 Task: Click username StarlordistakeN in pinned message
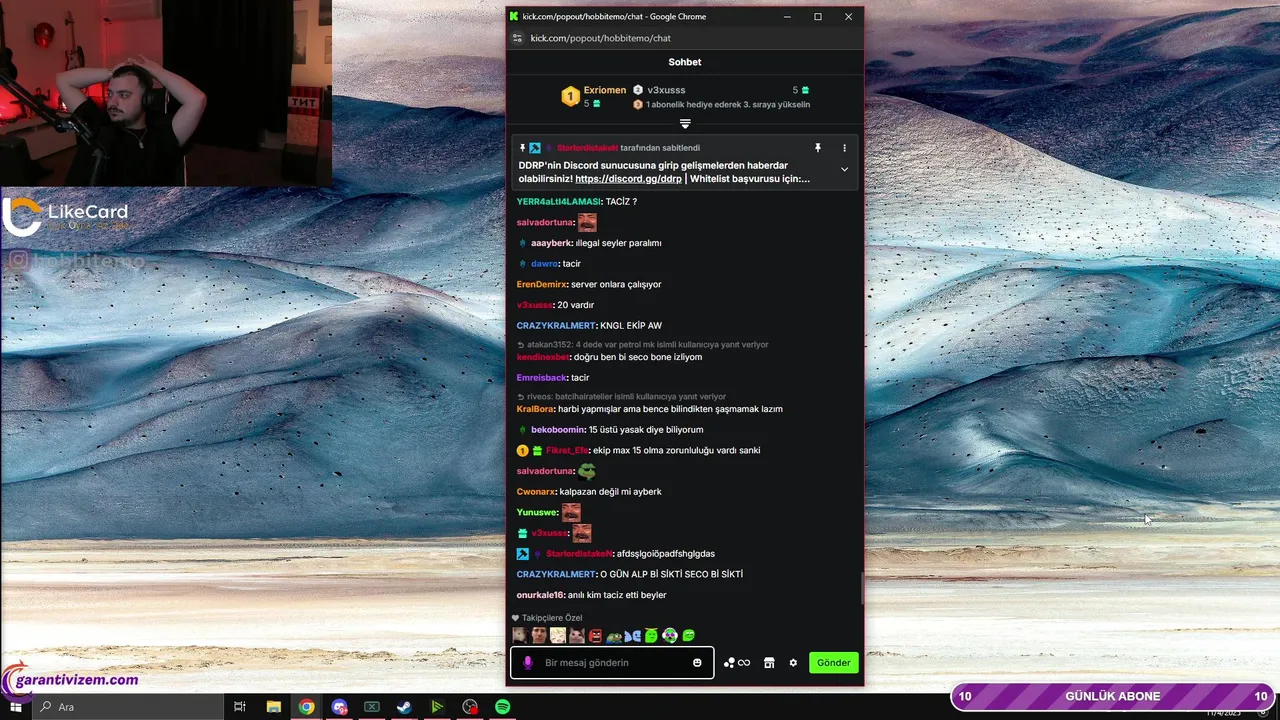click(587, 148)
